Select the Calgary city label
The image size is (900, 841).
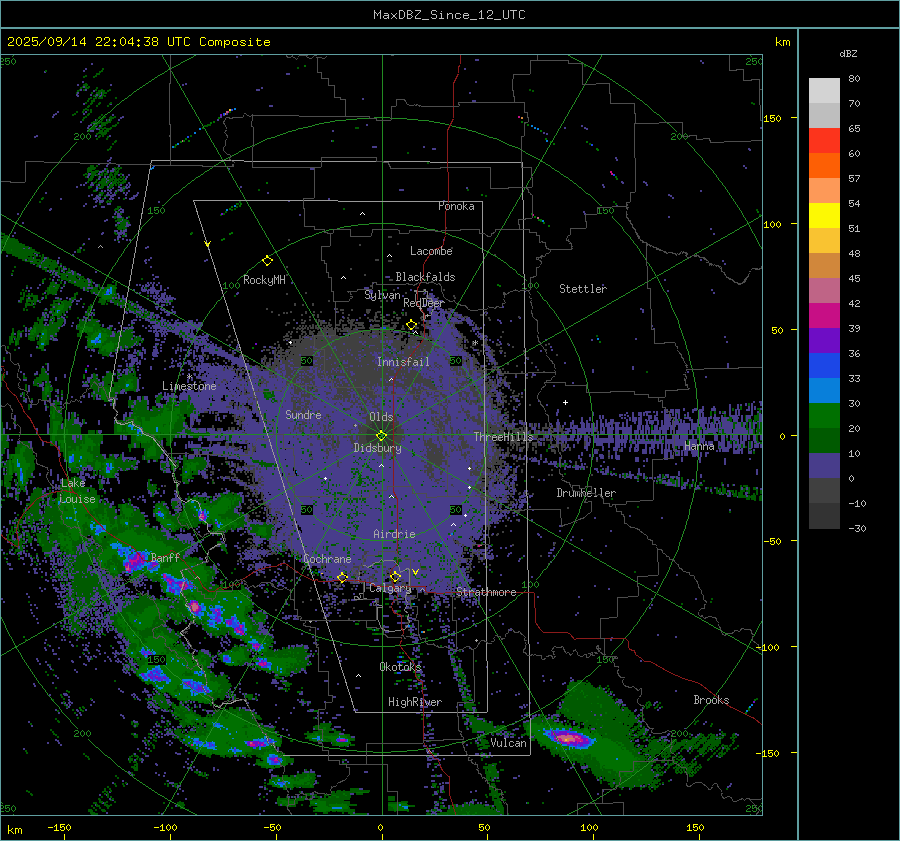pyautogui.click(x=390, y=588)
